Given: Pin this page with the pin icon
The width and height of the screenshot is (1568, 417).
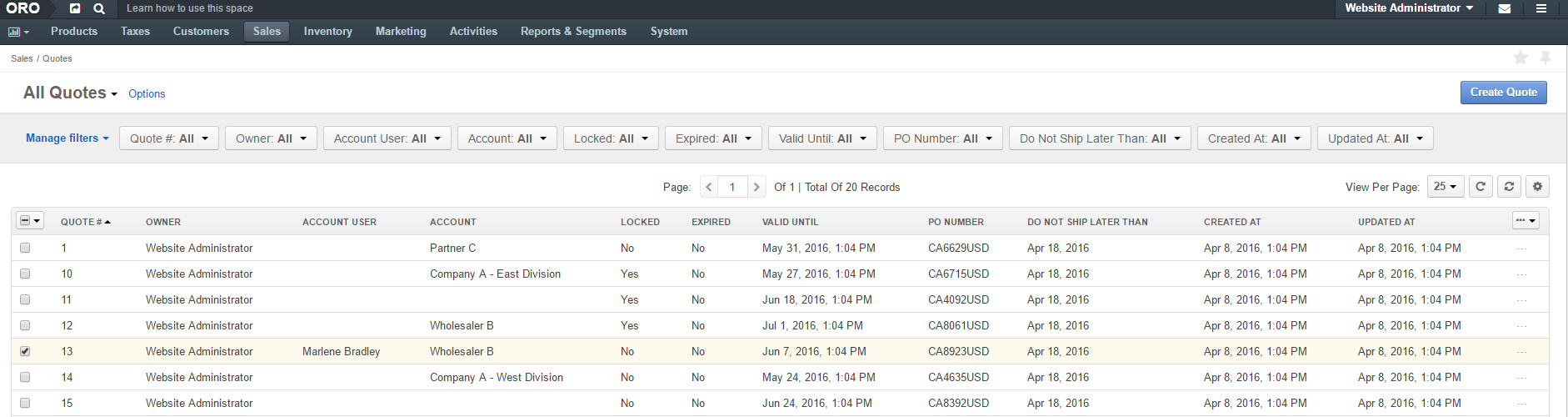Looking at the screenshot, I should tap(1546, 58).
